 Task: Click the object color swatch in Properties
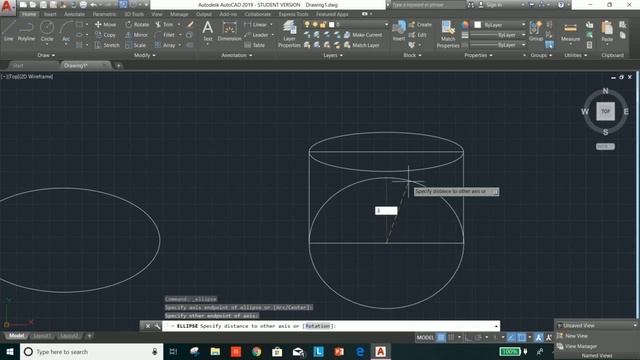[478, 24]
